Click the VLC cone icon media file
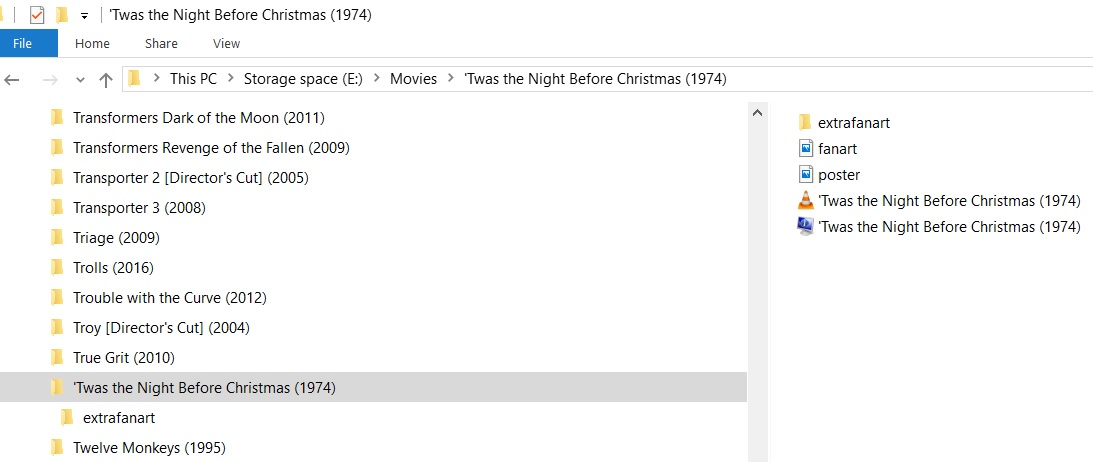Viewport: 1093px width, 462px height. (x=806, y=201)
